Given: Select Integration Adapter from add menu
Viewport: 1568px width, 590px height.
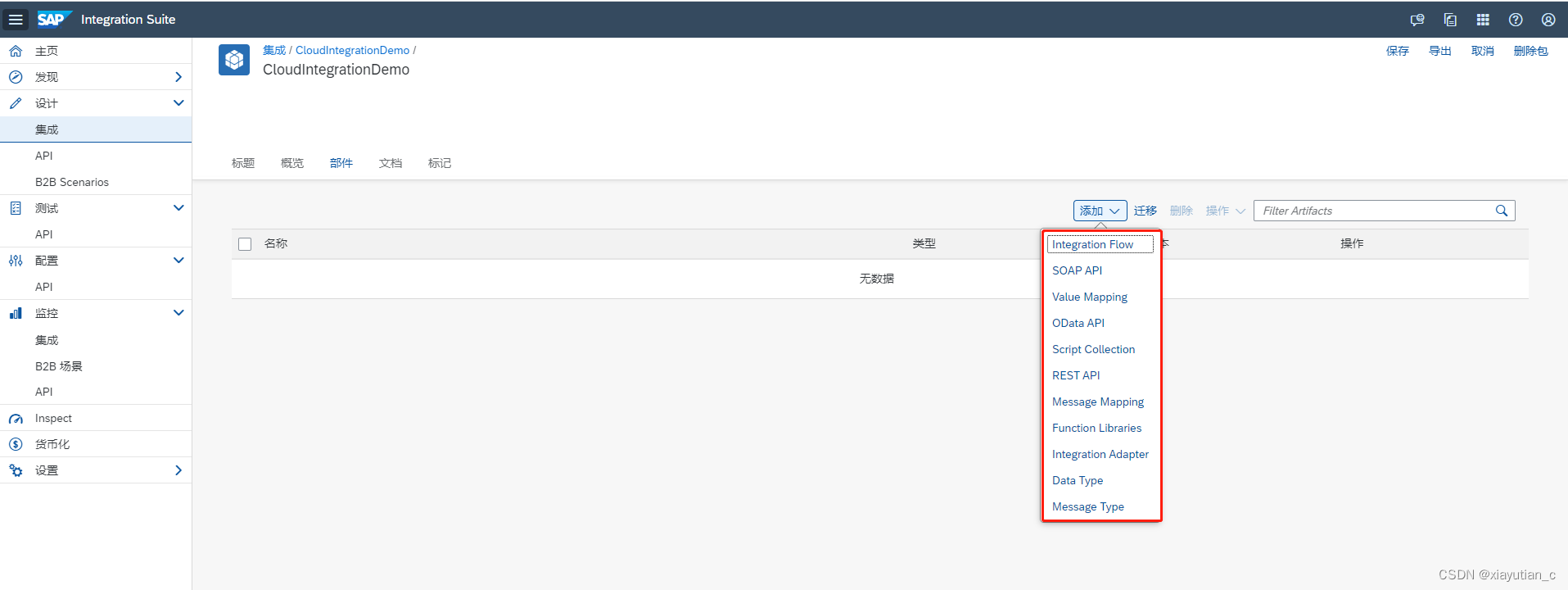Looking at the screenshot, I should (1100, 454).
